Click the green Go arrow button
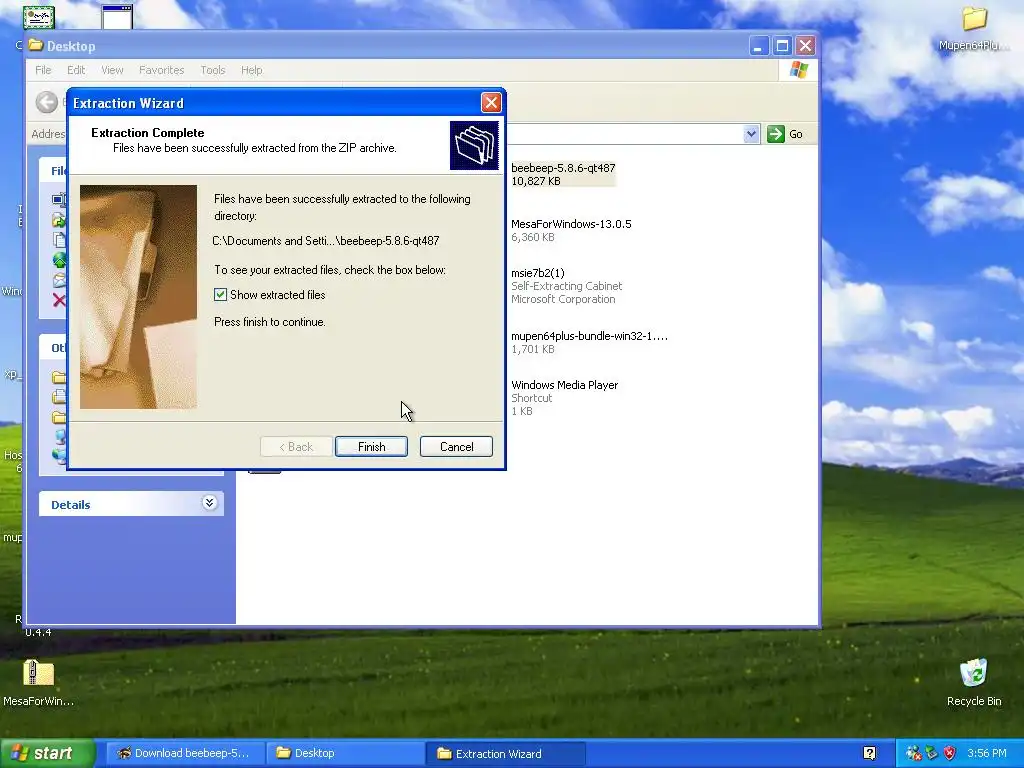 (x=775, y=134)
